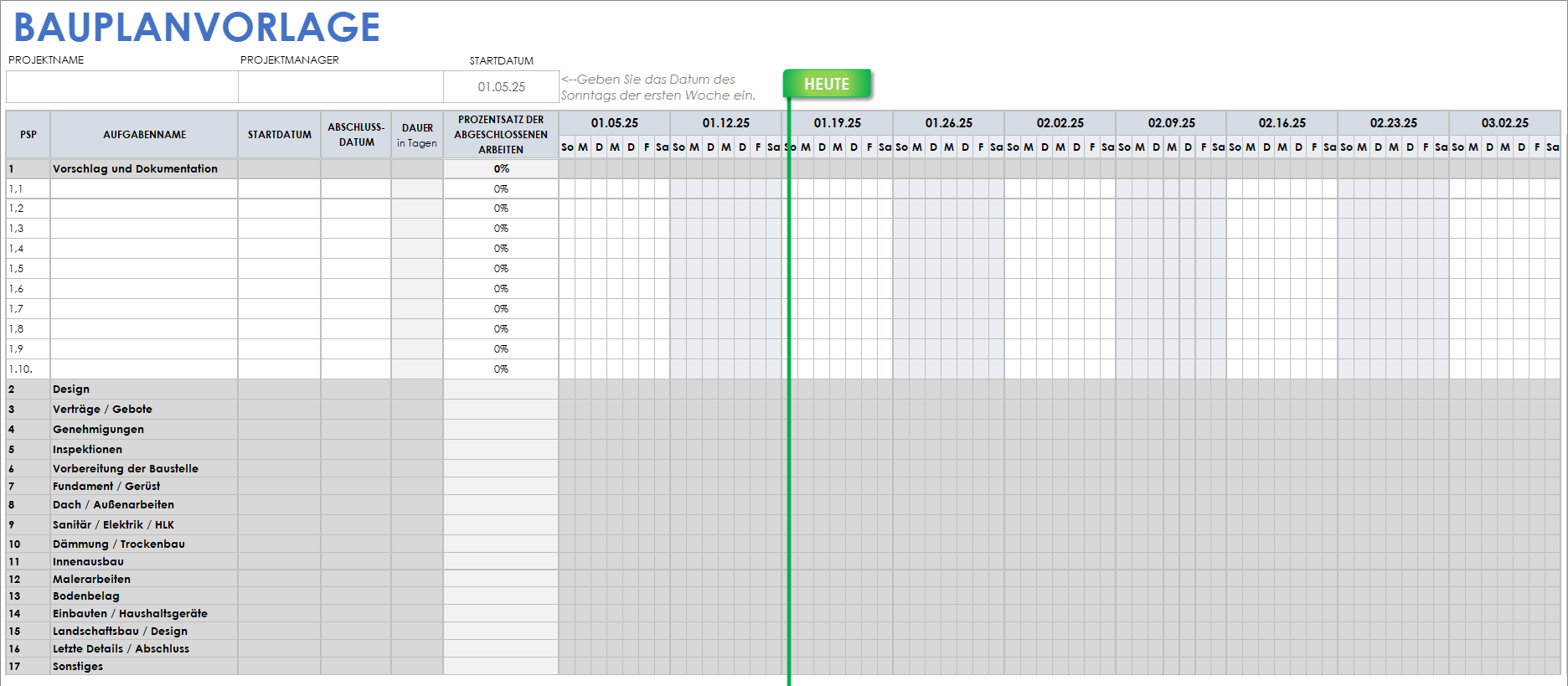The height and width of the screenshot is (686, 1568).
Task: Select the DAUER in Tagen header
Action: pos(417,134)
